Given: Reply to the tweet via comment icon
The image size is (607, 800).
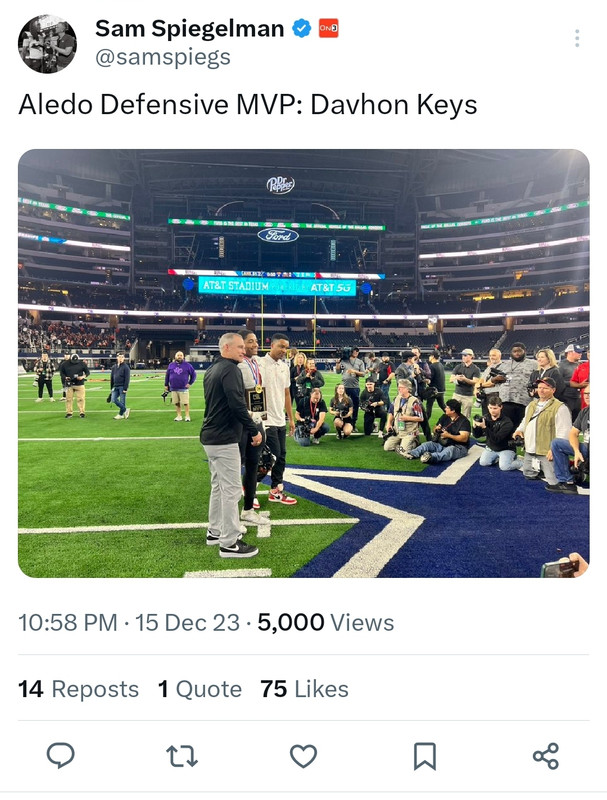Looking at the screenshot, I should [x=61, y=756].
